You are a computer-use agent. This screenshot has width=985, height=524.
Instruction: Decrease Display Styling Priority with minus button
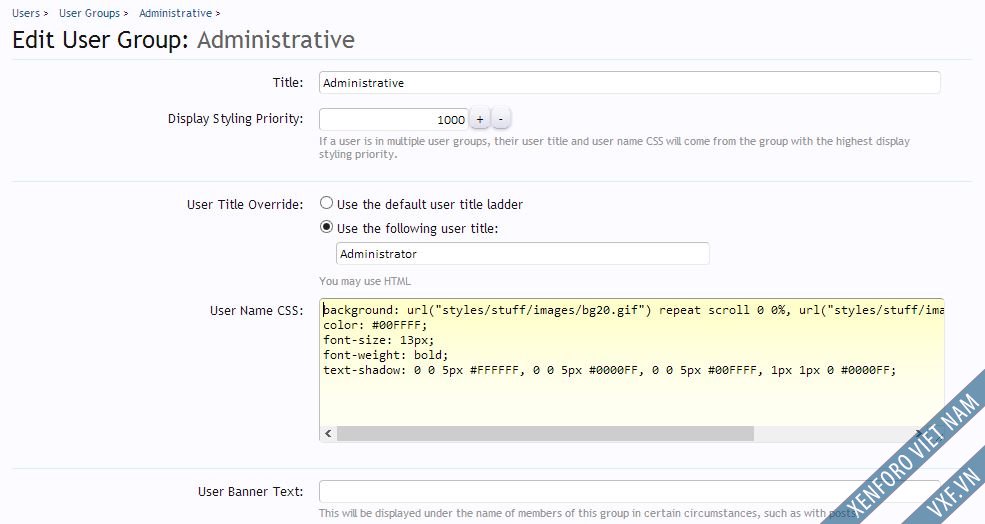(501, 119)
